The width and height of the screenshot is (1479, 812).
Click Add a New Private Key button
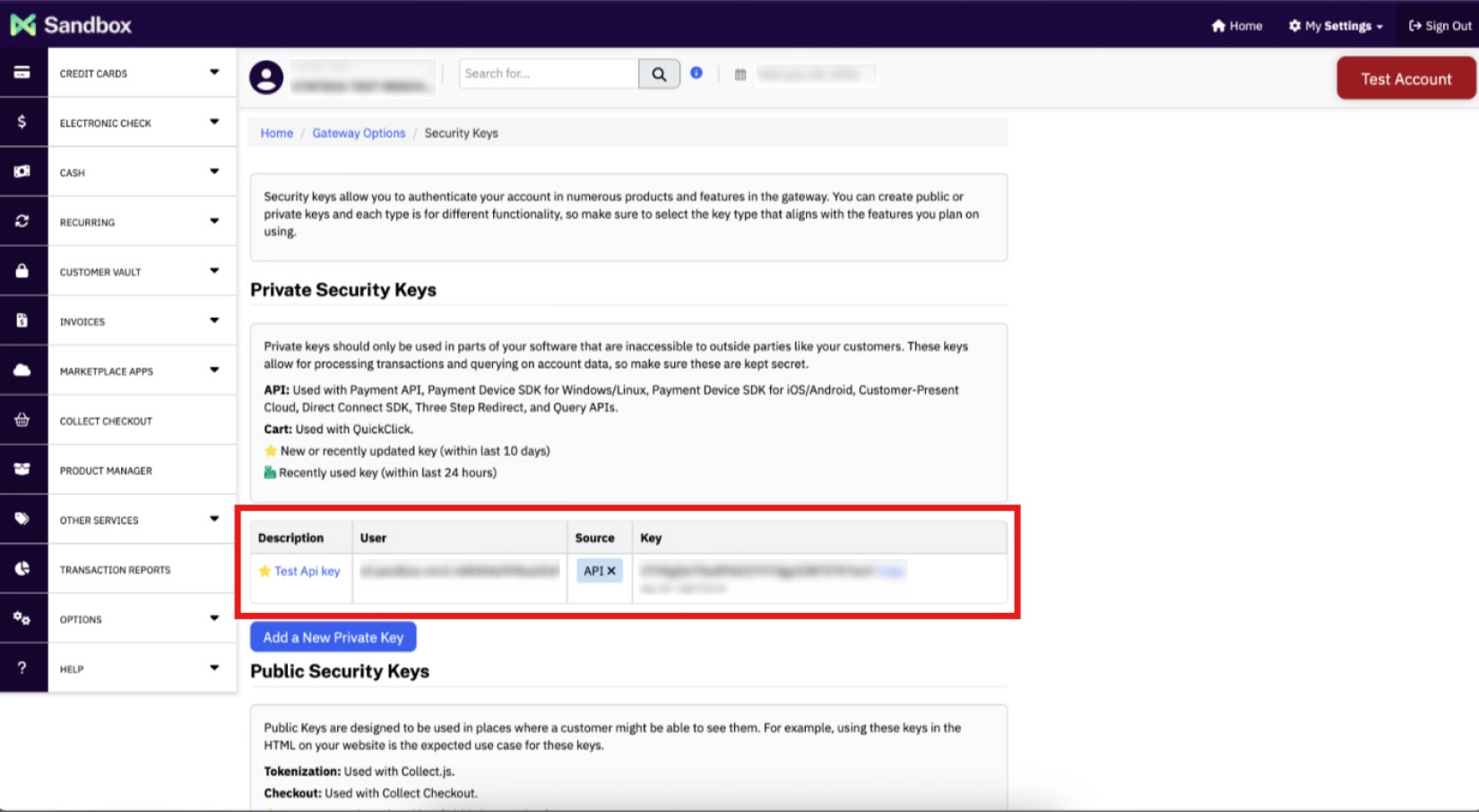(333, 637)
